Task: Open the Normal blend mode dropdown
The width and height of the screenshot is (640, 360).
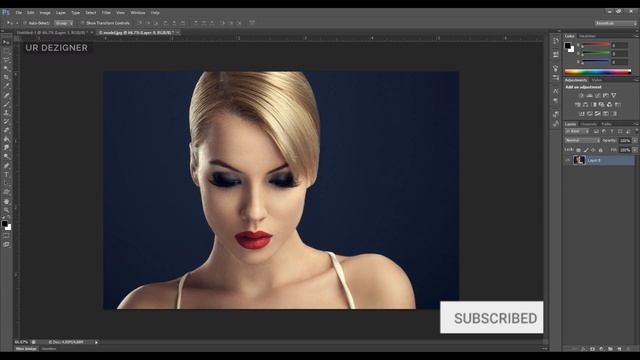Action: click(x=582, y=140)
